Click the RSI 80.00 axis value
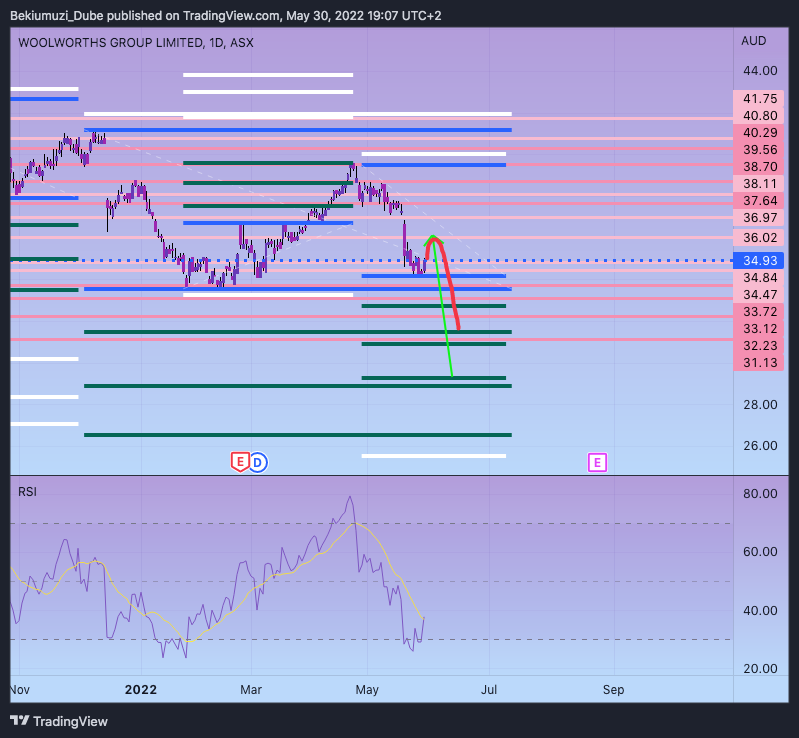The height and width of the screenshot is (738, 799). coord(760,493)
